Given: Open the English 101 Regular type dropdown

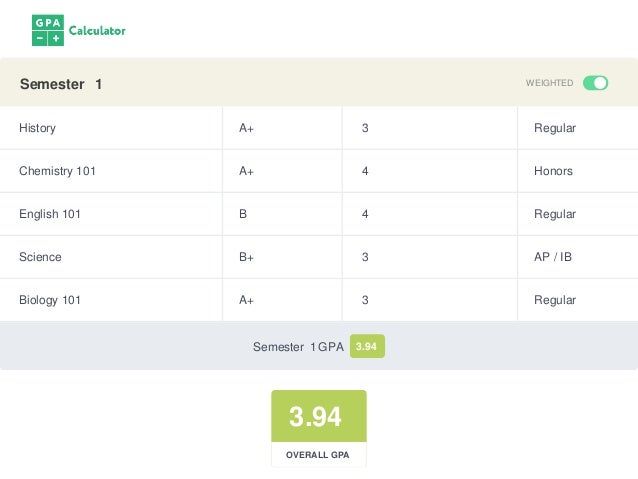Looking at the screenshot, I should pos(576,214).
